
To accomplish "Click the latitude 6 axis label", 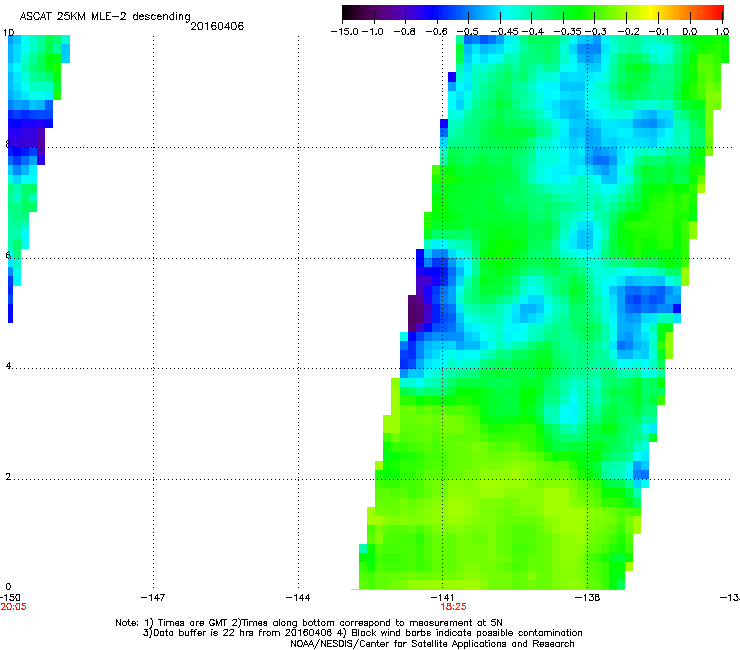I will pos(8,255).
